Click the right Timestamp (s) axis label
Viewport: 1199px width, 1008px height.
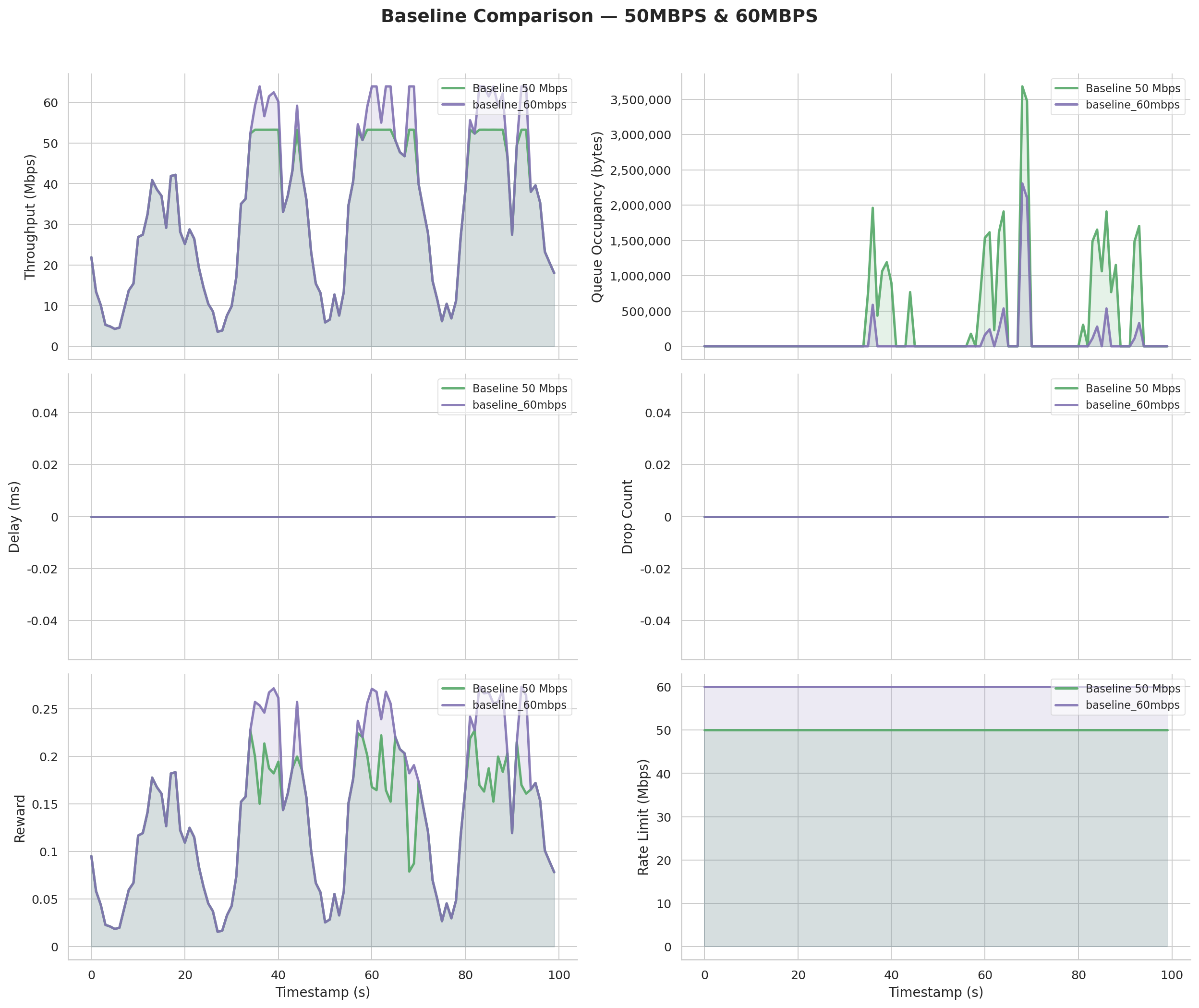[936, 992]
